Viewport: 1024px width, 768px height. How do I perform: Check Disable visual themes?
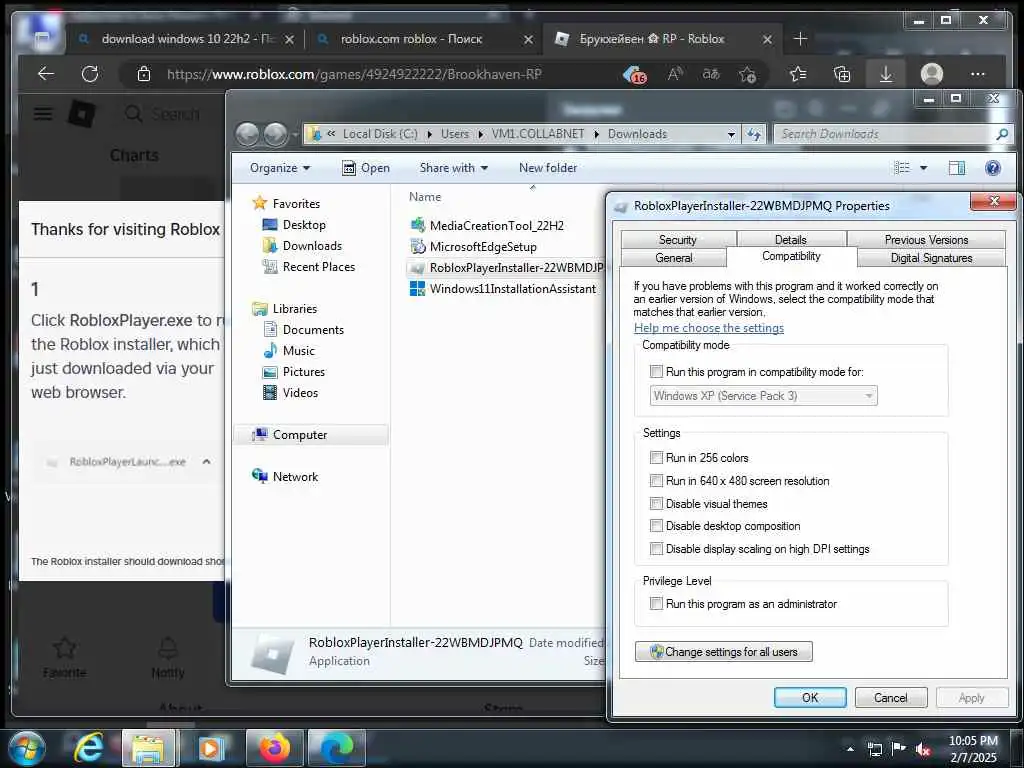click(656, 503)
